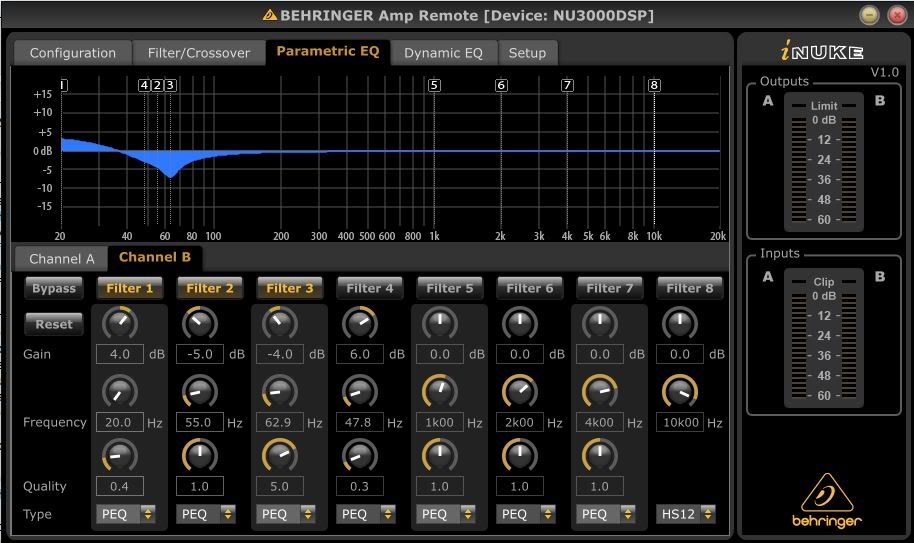The image size is (914, 543).
Task: Click Filter 6 gain knob
Action: pos(519,323)
